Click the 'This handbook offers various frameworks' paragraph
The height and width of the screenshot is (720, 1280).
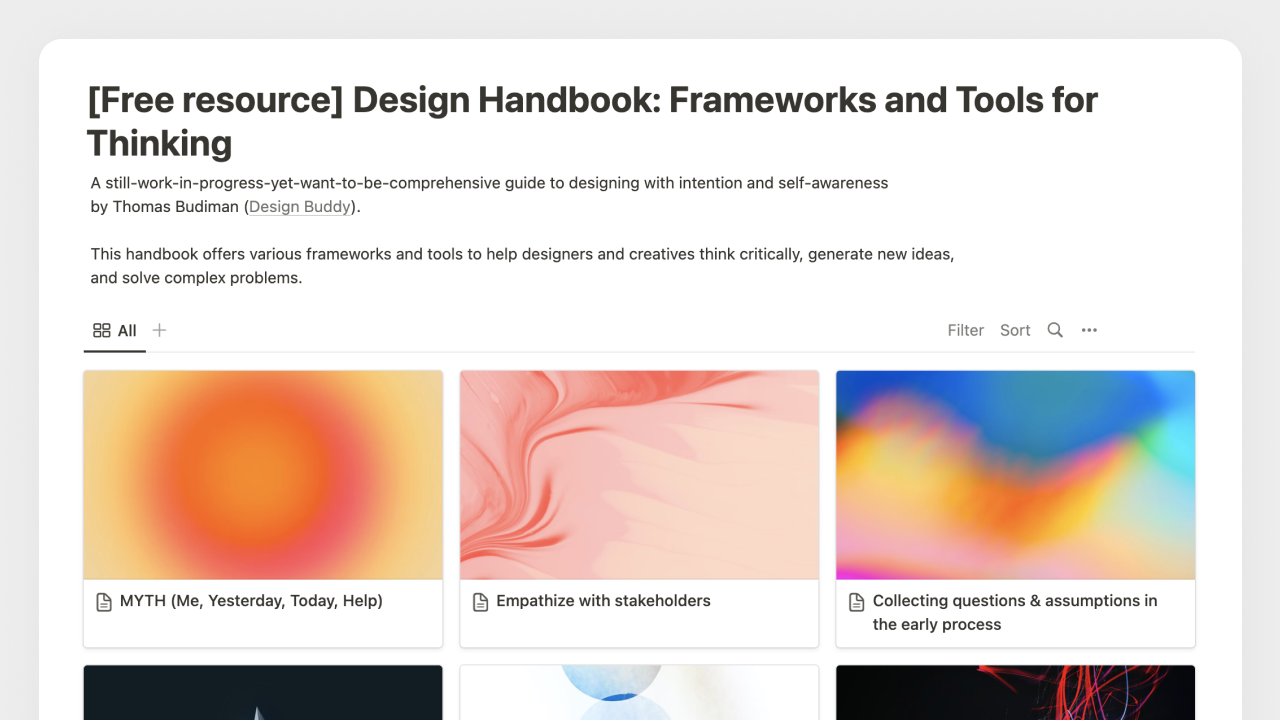pyautogui.click(x=522, y=266)
